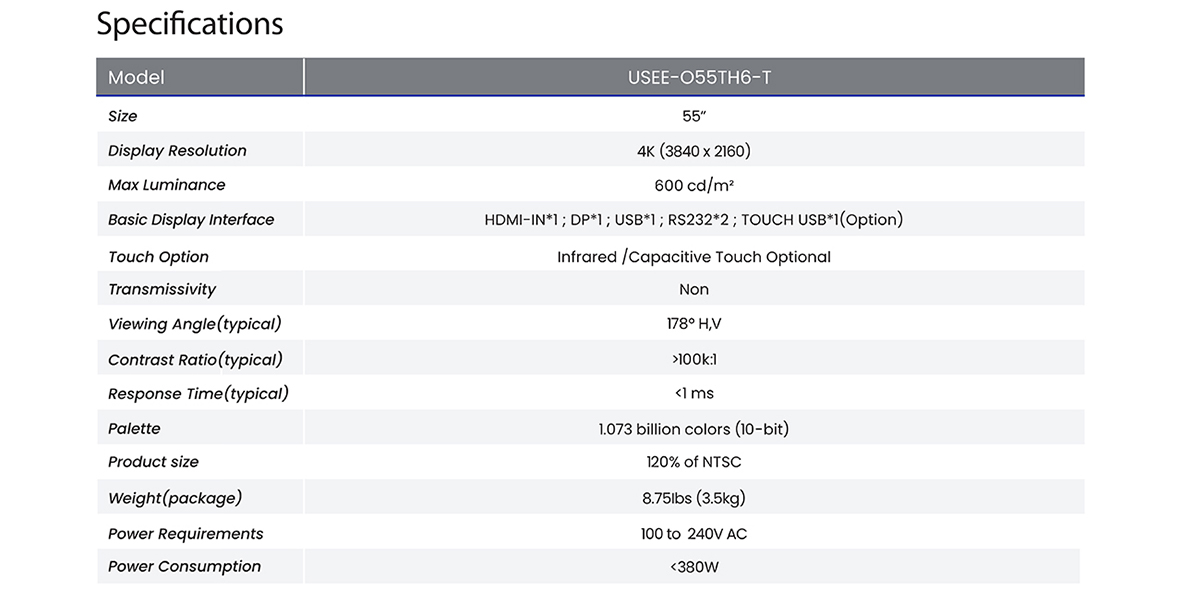Click the Specifications heading
This screenshot has width=1181, height=604.
coord(190,24)
